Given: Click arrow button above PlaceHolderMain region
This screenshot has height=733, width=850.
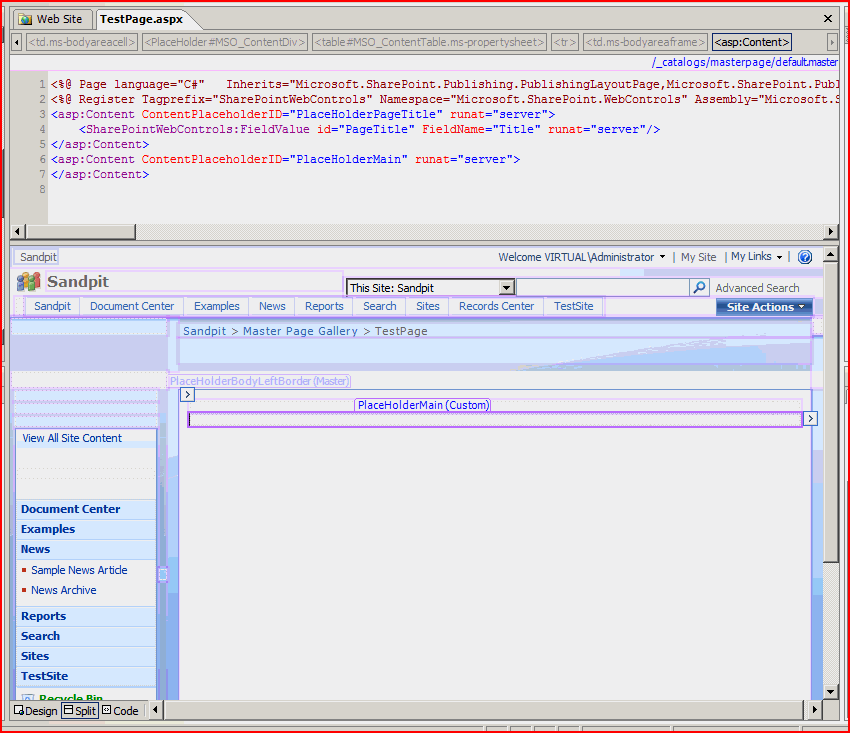Looking at the screenshot, I should [x=187, y=395].
